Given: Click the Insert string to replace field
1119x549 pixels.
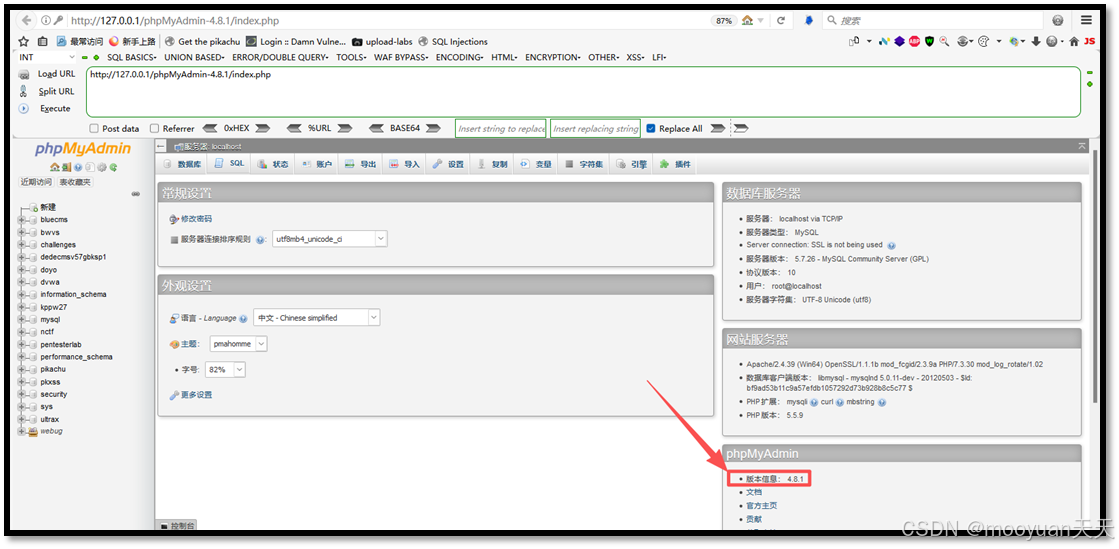Looking at the screenshot, I should 501,129.
